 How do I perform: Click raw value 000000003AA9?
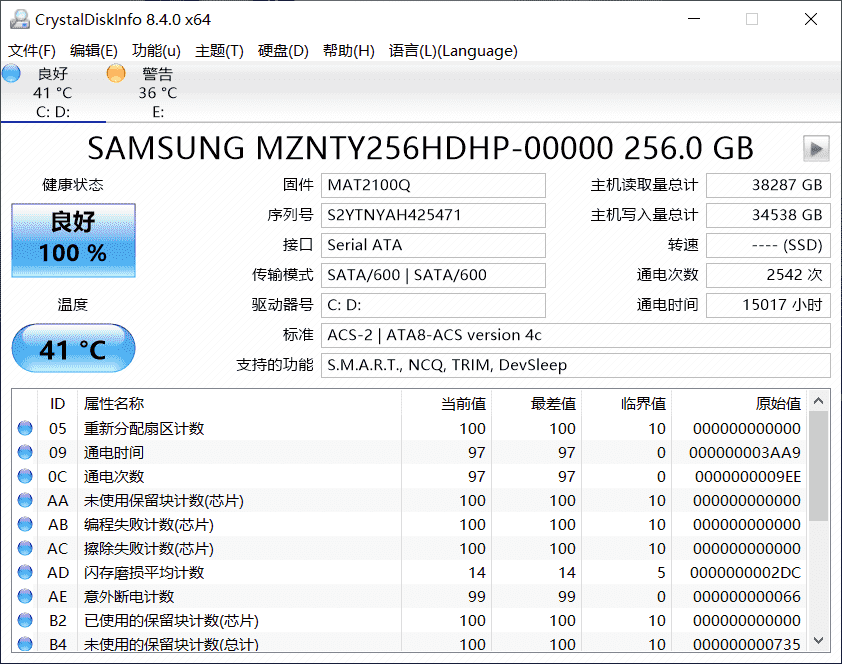click(745, 453)
